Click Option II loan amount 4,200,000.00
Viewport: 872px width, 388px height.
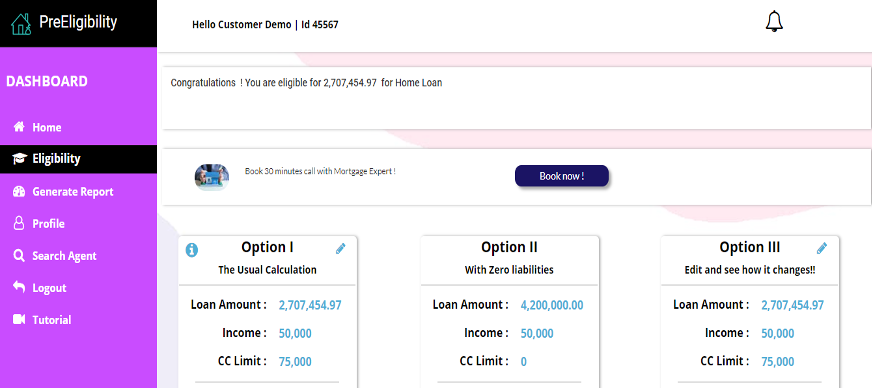[x=552, y=305]
